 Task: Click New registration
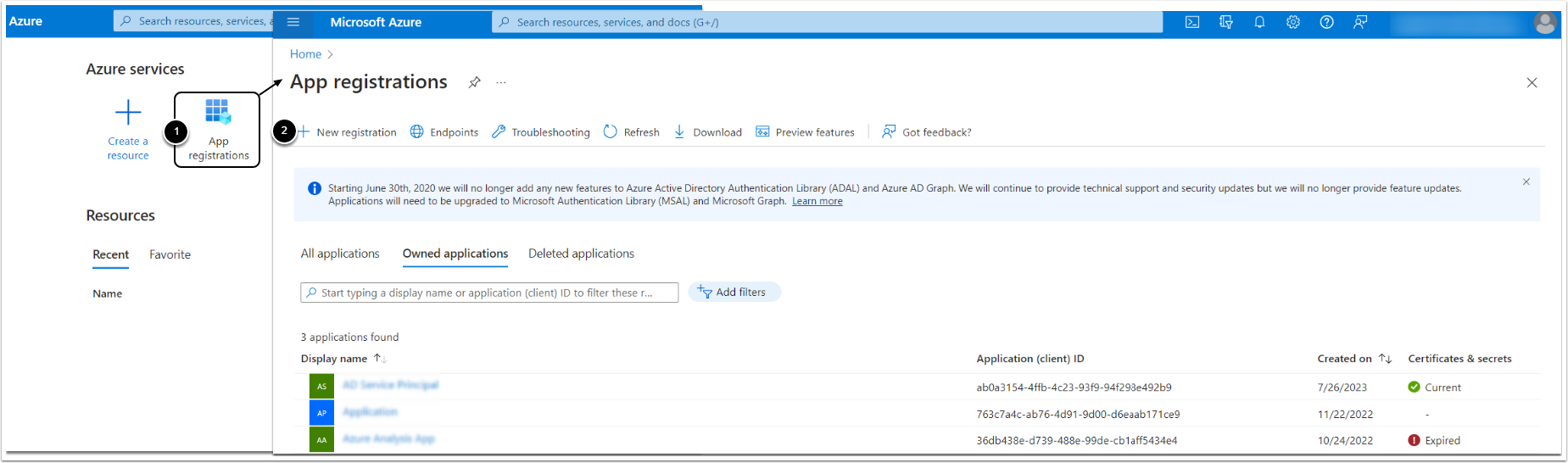tap(348, 132)
